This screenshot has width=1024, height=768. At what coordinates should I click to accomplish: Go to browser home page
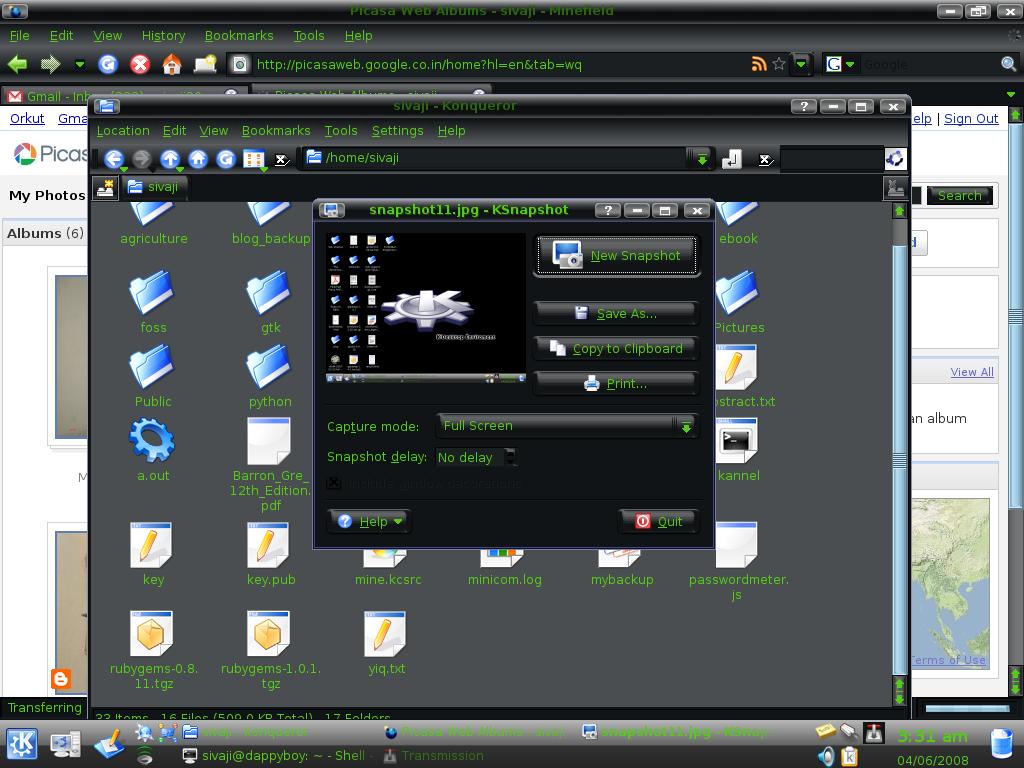tap(172, 64)
